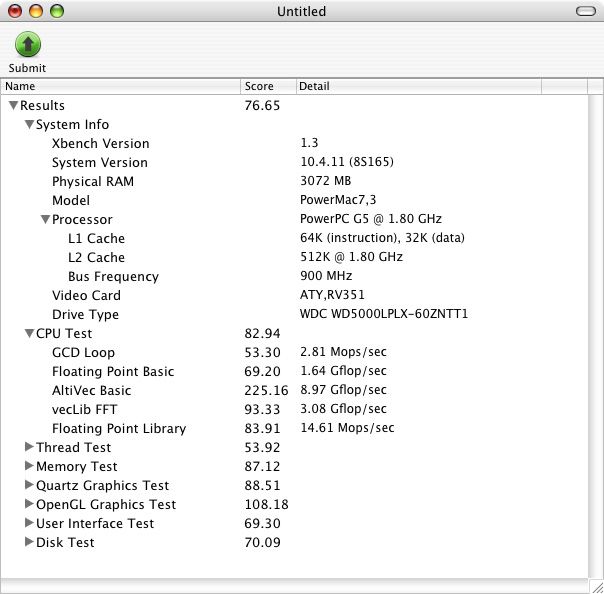
Task: Zoom the window with the green button
Action: click(57, 11)
